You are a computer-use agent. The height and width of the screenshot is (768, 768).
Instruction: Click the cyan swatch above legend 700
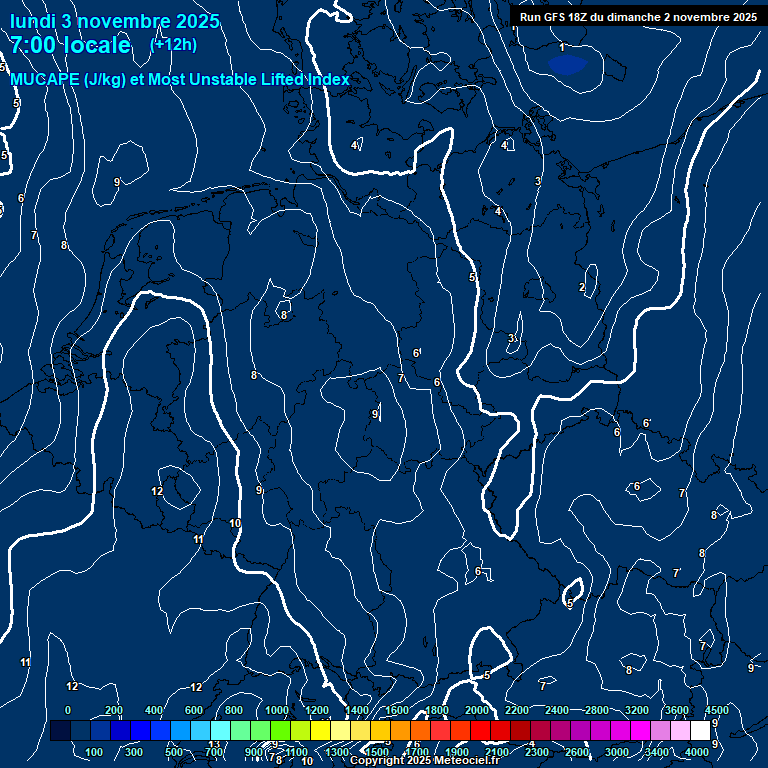tap(220, 731)
